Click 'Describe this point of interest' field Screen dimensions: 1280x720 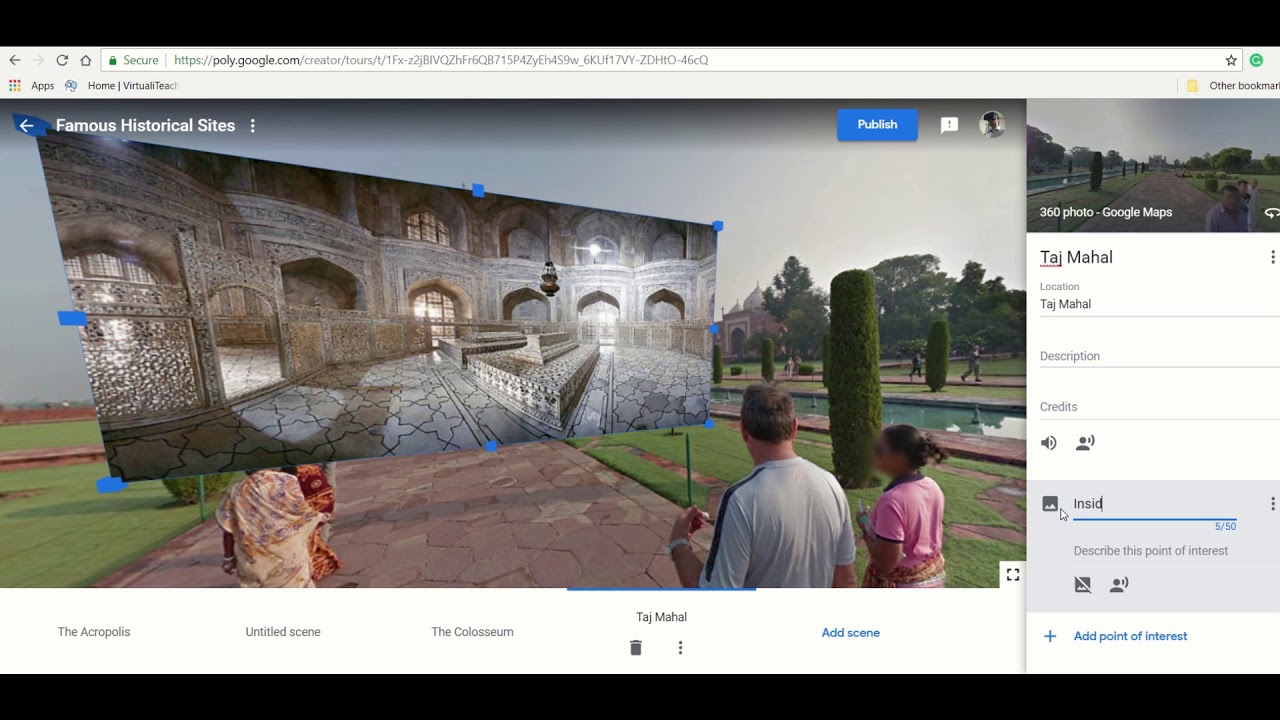(x=1151, y=551)
